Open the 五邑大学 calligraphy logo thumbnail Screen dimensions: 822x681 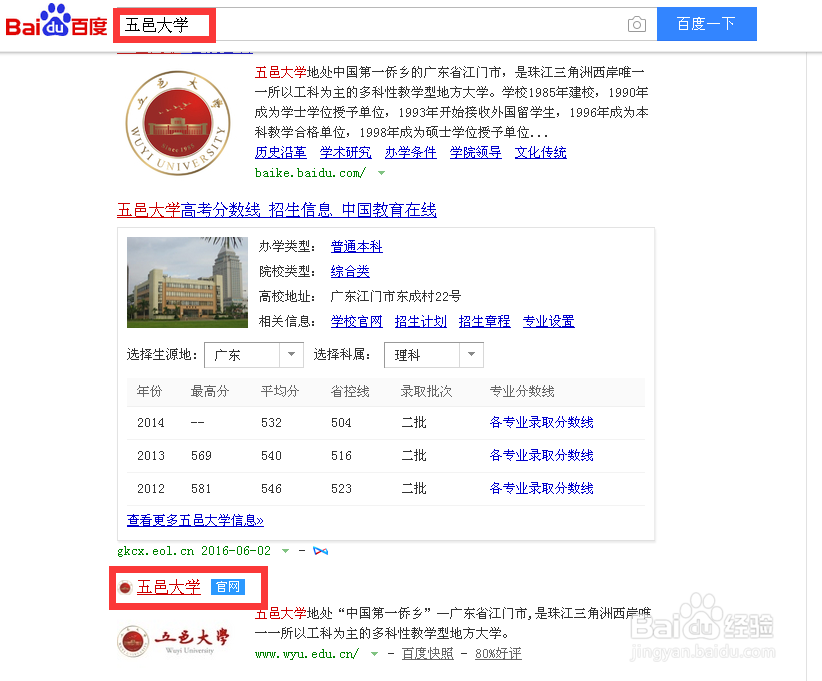(x=173, y=641)
